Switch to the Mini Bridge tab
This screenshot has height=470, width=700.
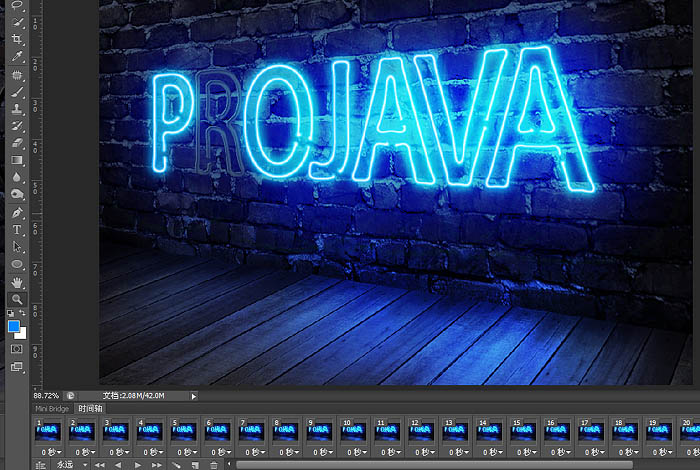52,409
